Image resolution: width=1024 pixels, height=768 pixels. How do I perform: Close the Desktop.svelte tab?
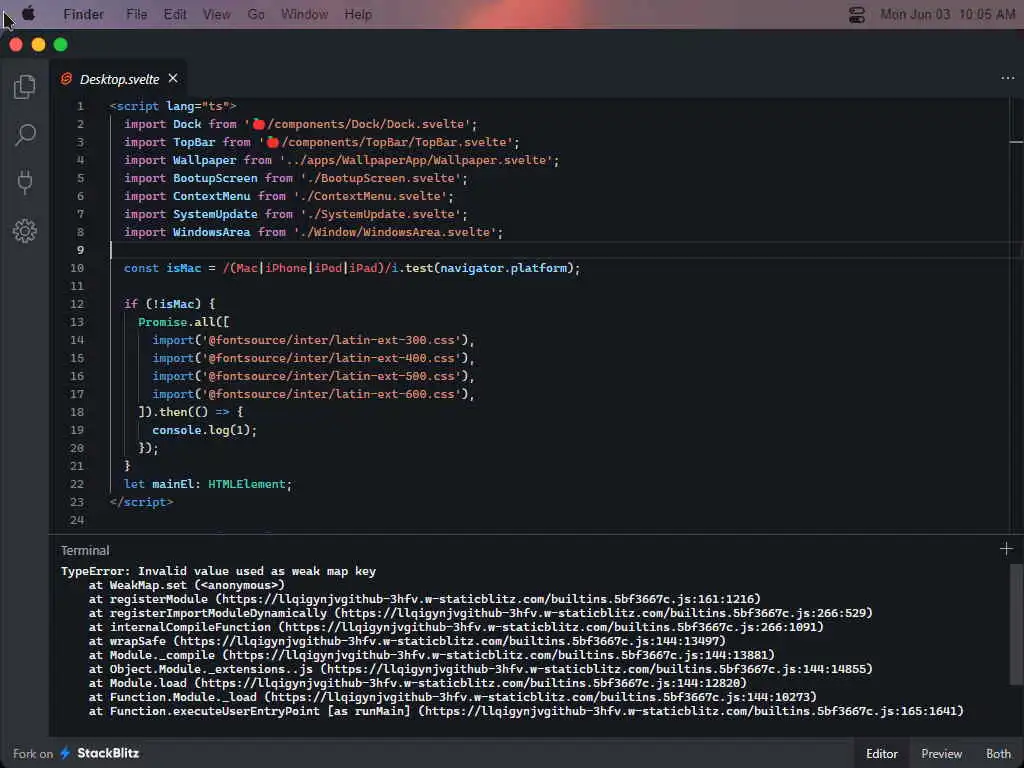tap(173, 78)
